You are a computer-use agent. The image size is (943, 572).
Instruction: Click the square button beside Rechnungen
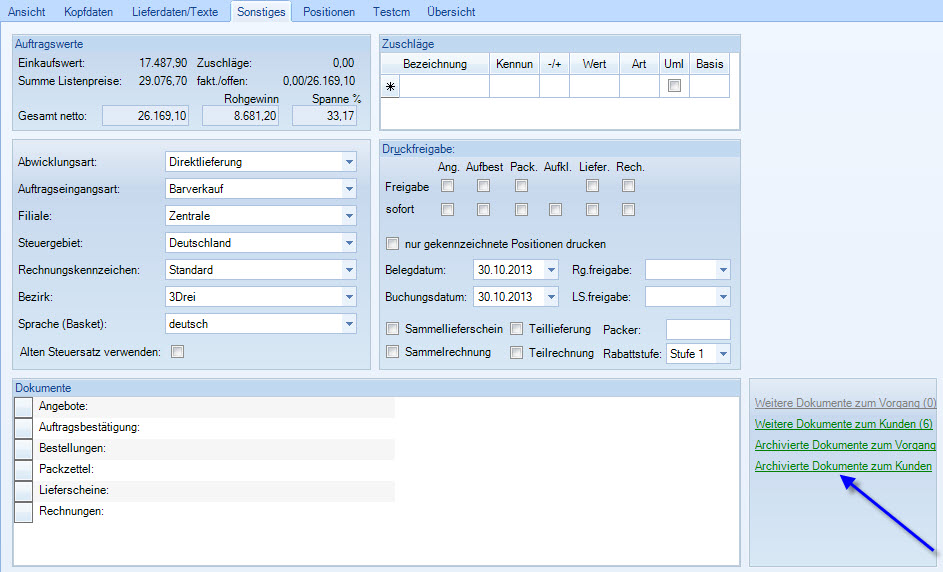24,511
